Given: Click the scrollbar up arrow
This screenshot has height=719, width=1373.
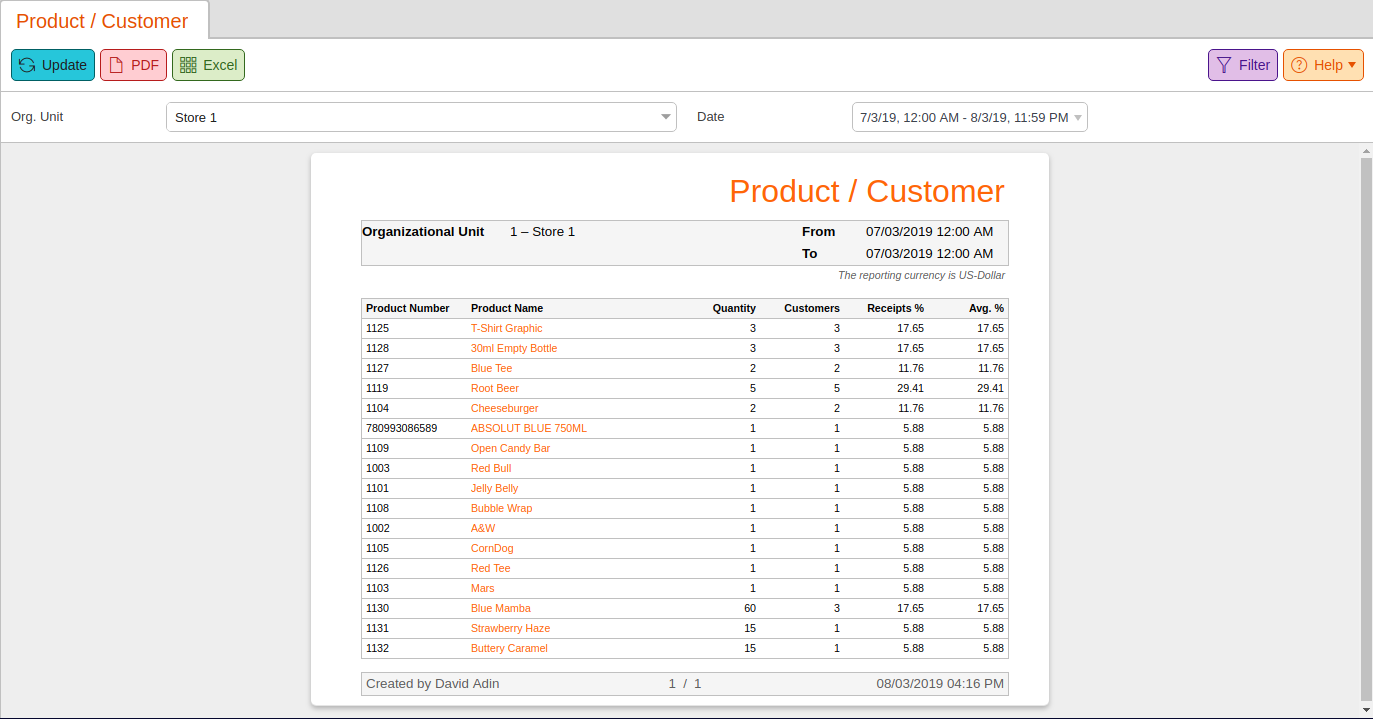Looking at the screenshot, I should pyautogui.click(x=1366, y=151).
